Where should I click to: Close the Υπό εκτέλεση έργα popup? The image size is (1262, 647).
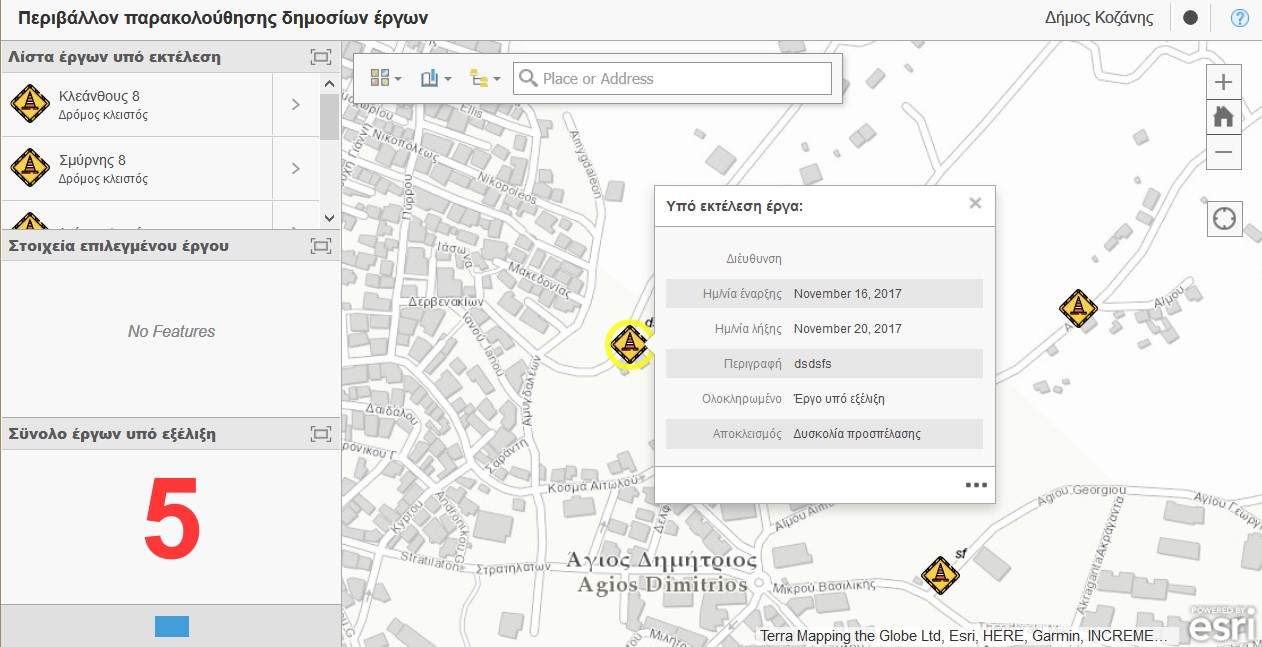click(975, 204)
